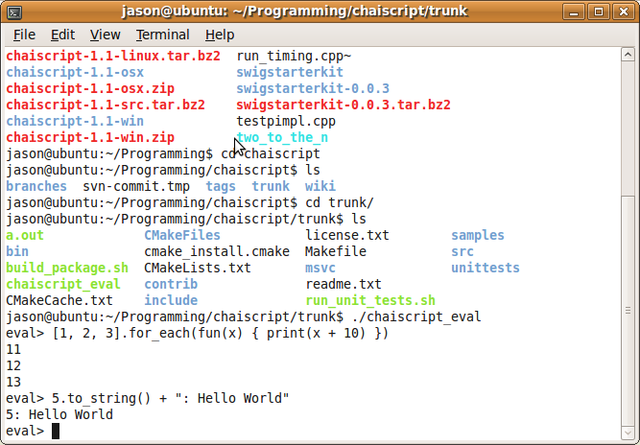Click the wiki directory name
This screenshot has width=640, height=445.
pyautogui.click(x=320, y=186)
